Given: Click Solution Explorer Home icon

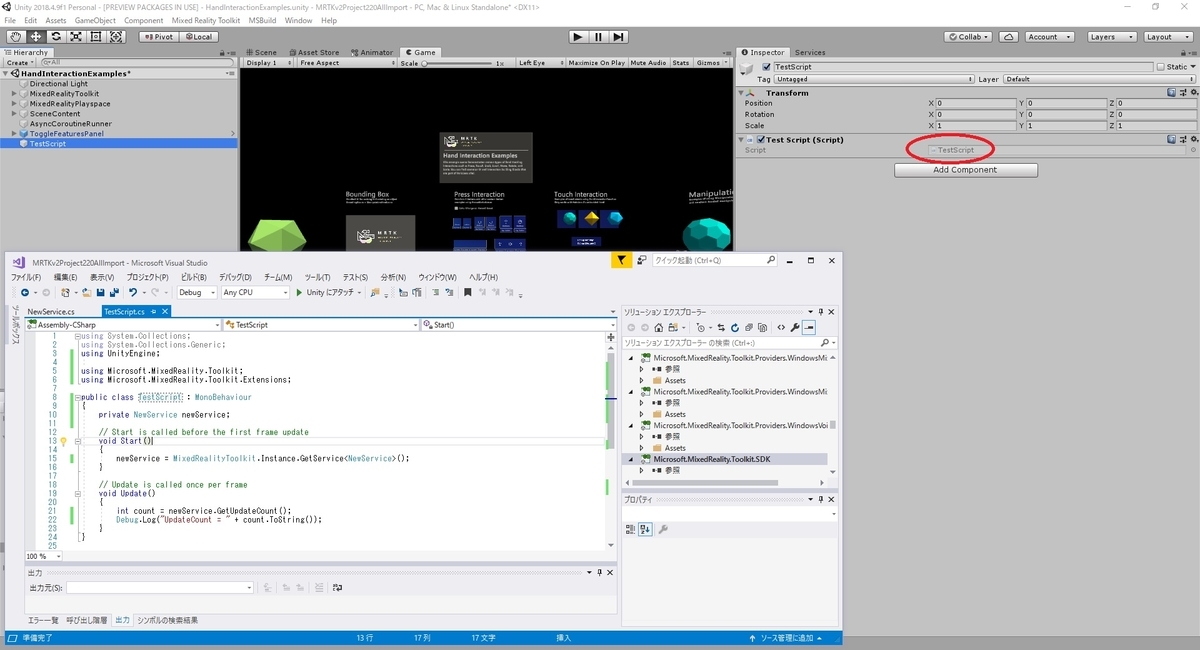Looking at the screenshot, I should [x=658, y=327].
